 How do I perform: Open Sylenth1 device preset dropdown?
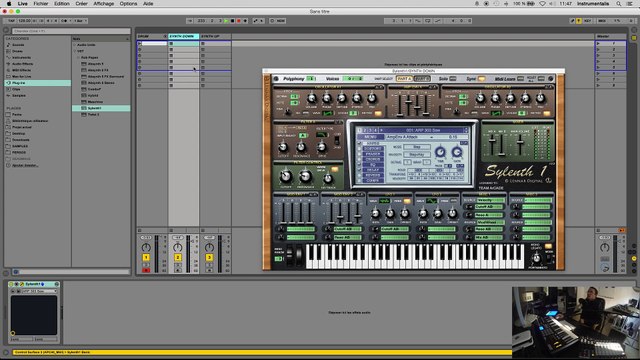(x=39, y=291)
